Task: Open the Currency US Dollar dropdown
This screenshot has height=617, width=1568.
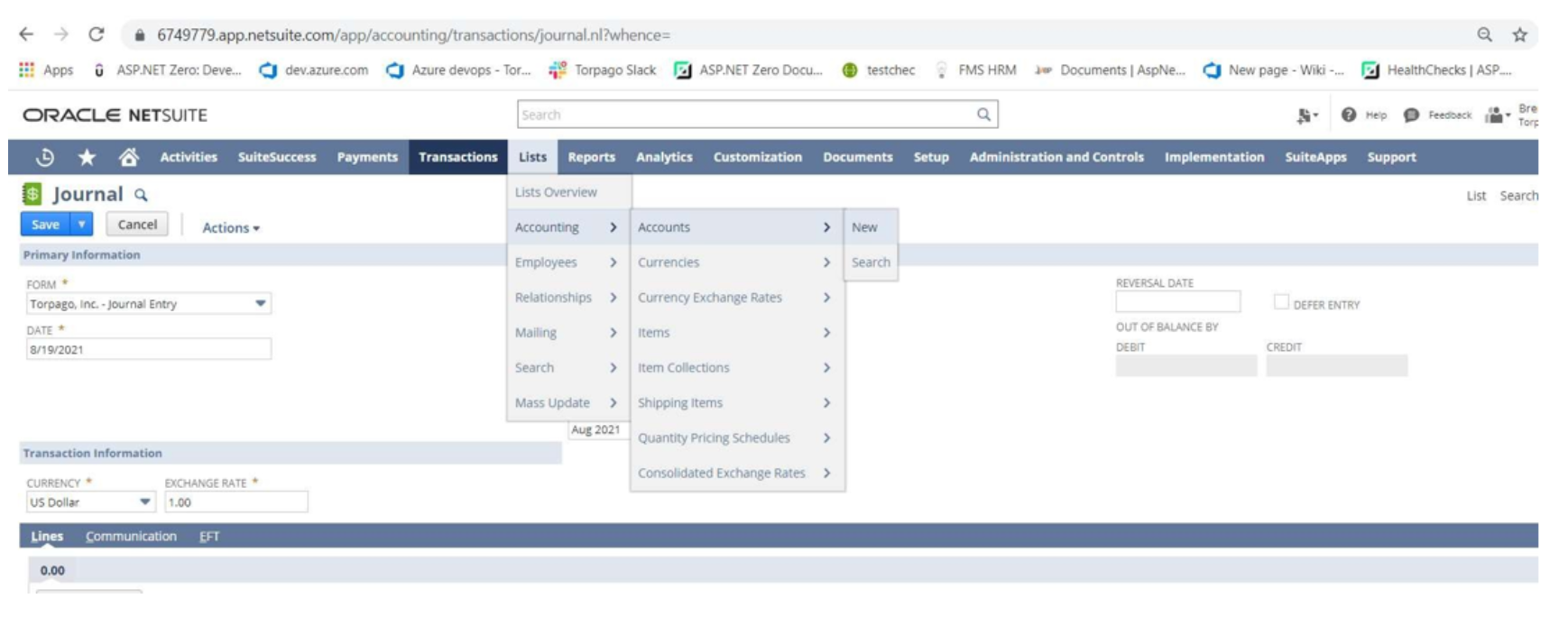Action: click(90, 502)
